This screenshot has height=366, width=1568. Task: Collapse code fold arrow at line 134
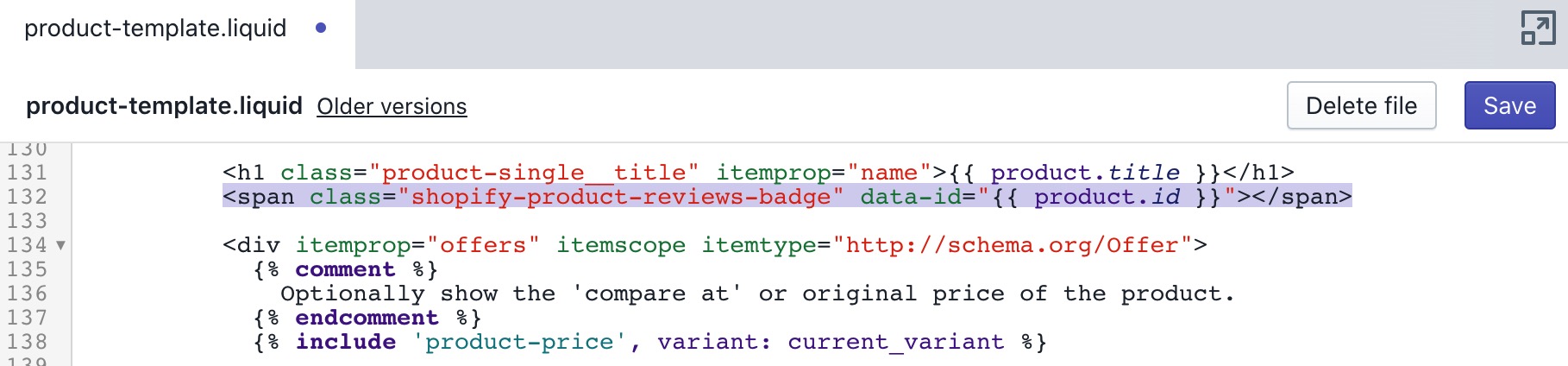(x=60, y=246)
